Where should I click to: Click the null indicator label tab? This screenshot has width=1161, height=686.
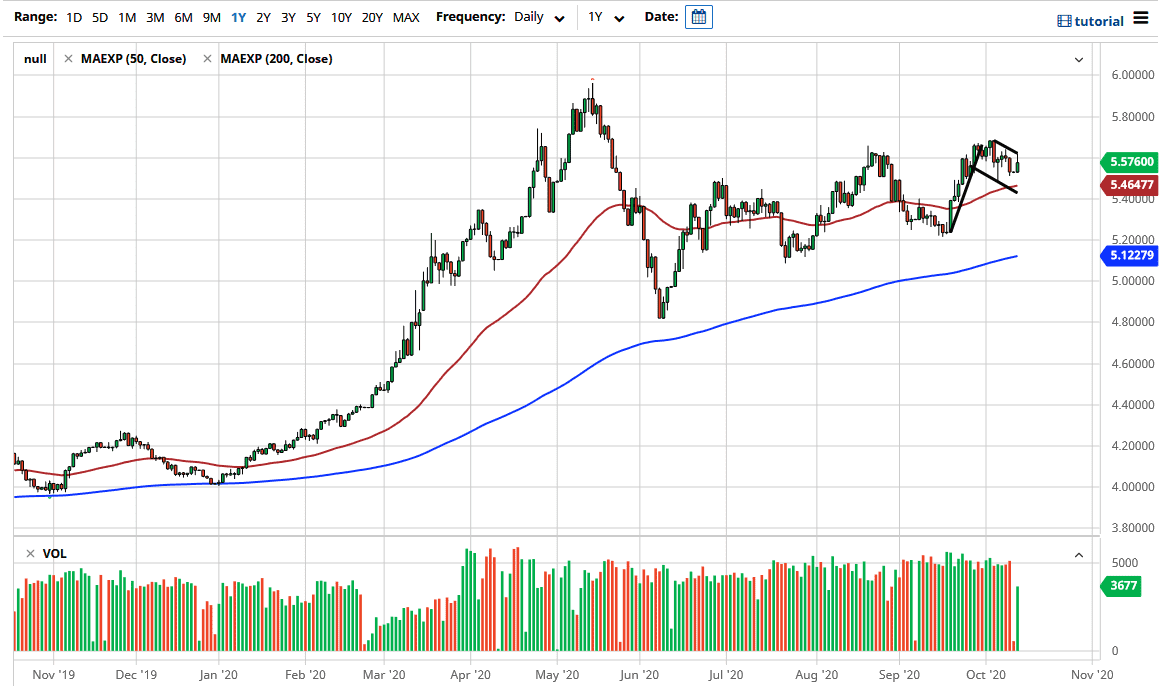tap(34, 58)
